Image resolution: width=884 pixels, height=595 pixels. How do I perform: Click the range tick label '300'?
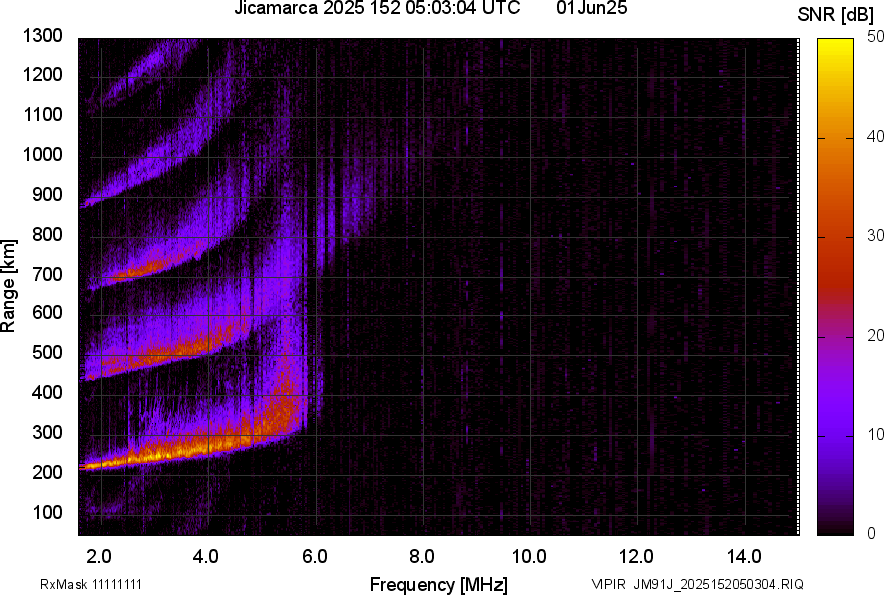pyautogui.click(x=47, y=433)
